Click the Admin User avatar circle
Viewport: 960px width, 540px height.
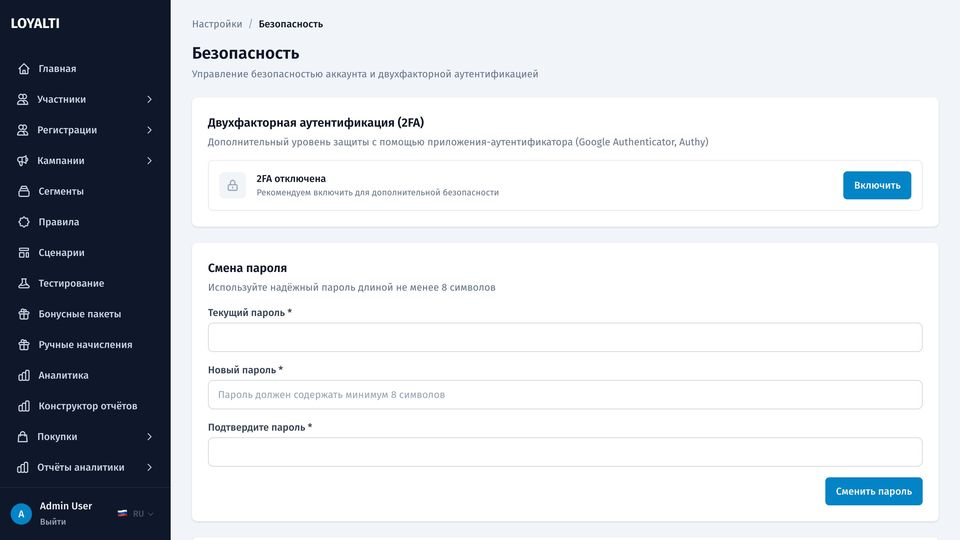[21, 514]
